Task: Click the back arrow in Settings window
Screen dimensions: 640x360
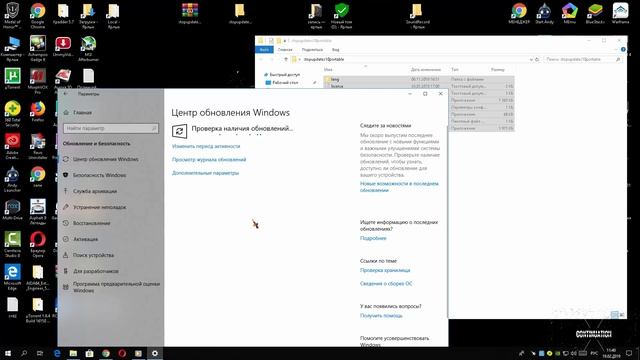Action: (66, 94)
